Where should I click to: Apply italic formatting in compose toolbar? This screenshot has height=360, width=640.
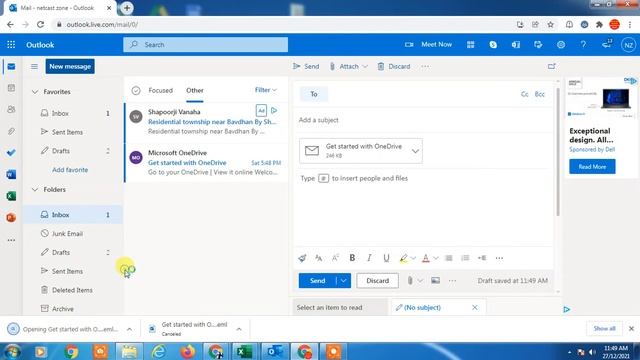pyautogui.click(x=369, y=258)
